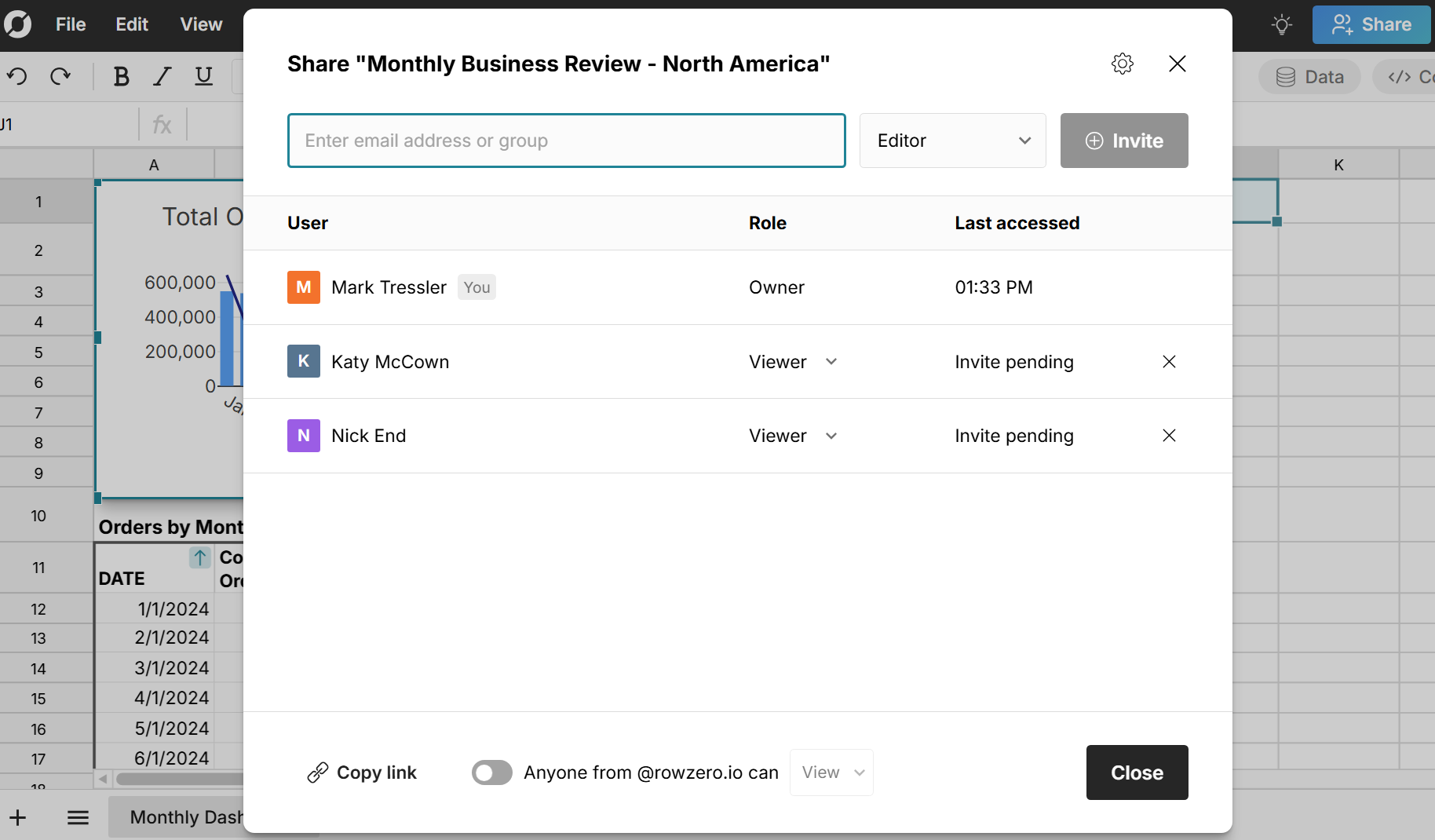
Task: Add a new sheet with plus icon
Action: 17,817
